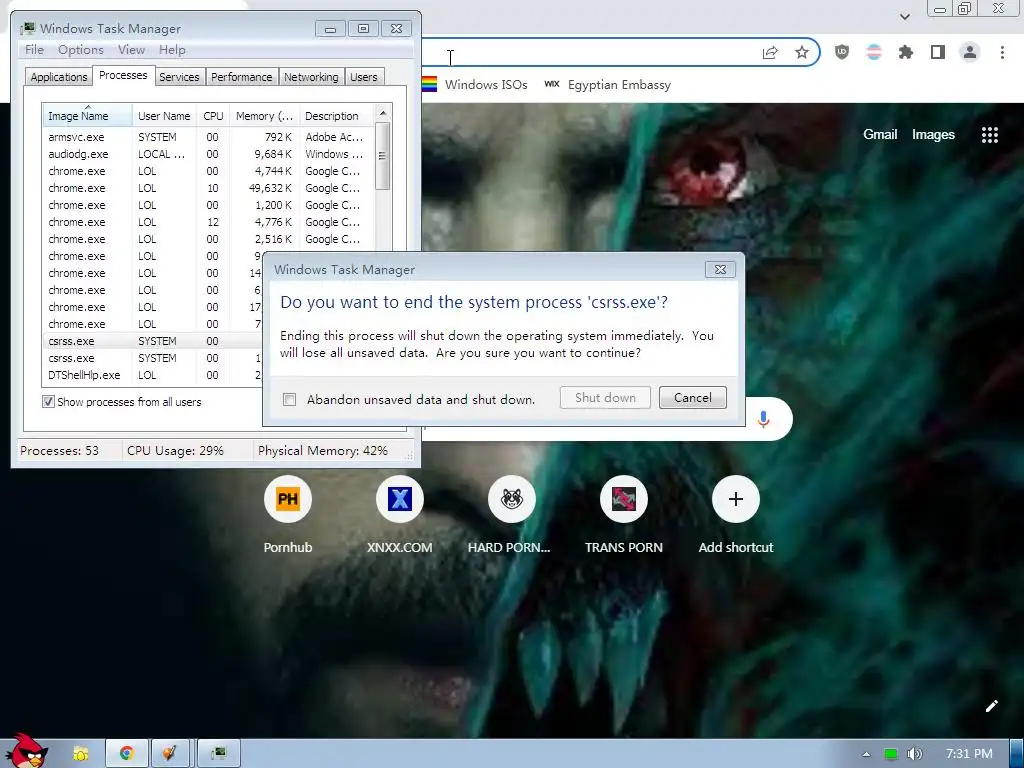1024x768 pixels.
Task: Click in the Chrome address bar
Action: (588, 53)
